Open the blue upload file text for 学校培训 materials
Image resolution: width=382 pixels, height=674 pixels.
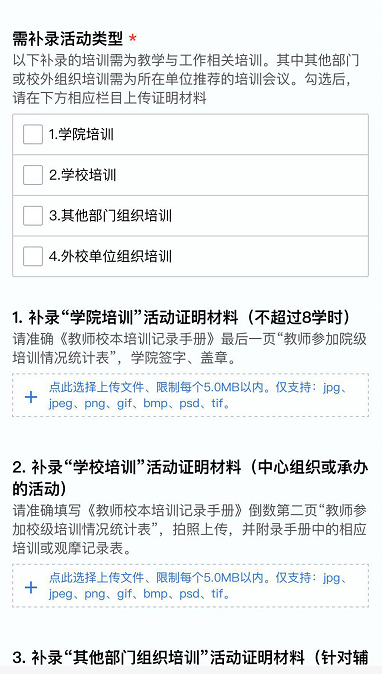click(x=198, y=586)
